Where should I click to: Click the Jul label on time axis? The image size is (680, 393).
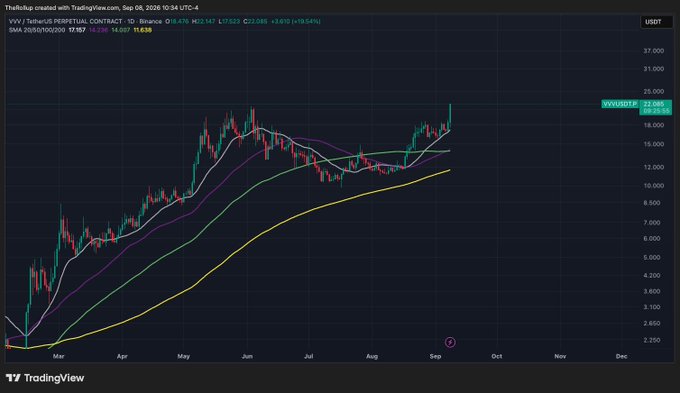coord(308,356)
